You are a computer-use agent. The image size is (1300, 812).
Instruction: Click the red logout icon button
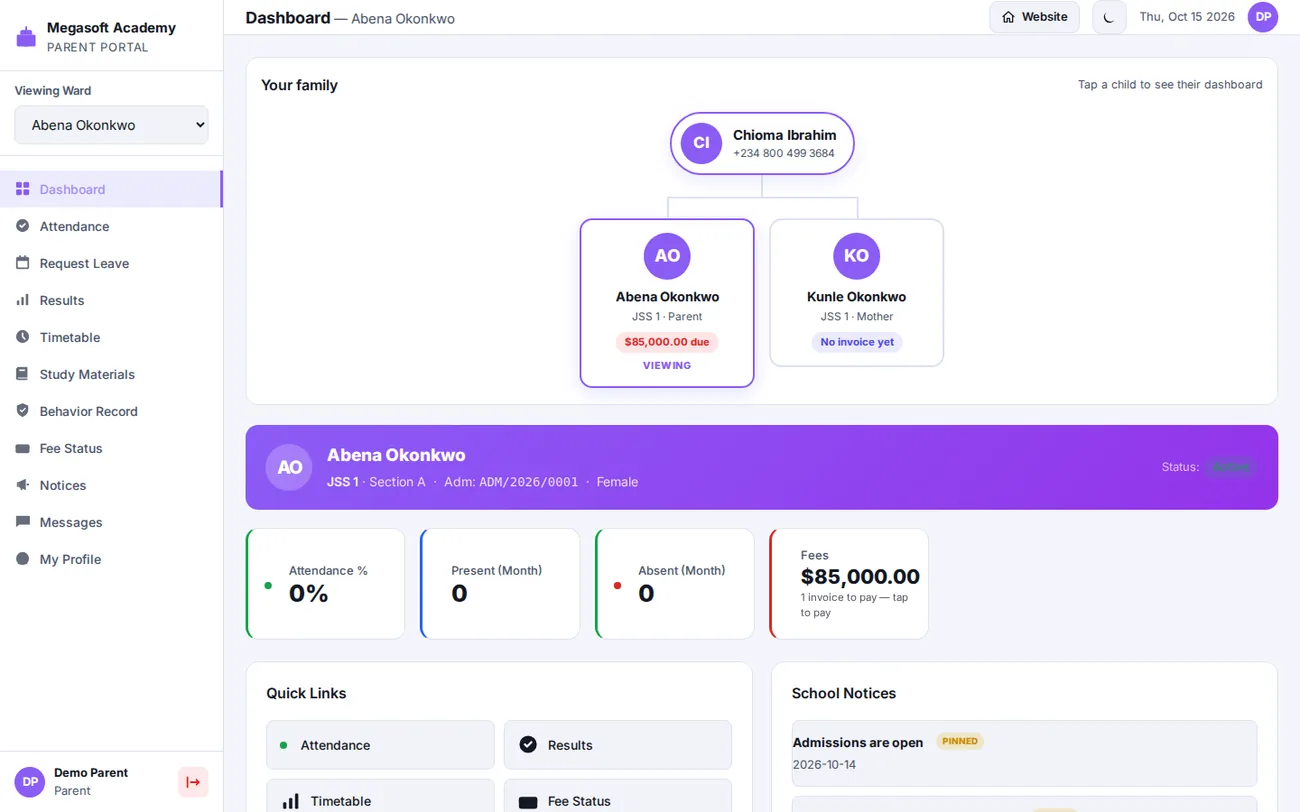tap(193, 782)
